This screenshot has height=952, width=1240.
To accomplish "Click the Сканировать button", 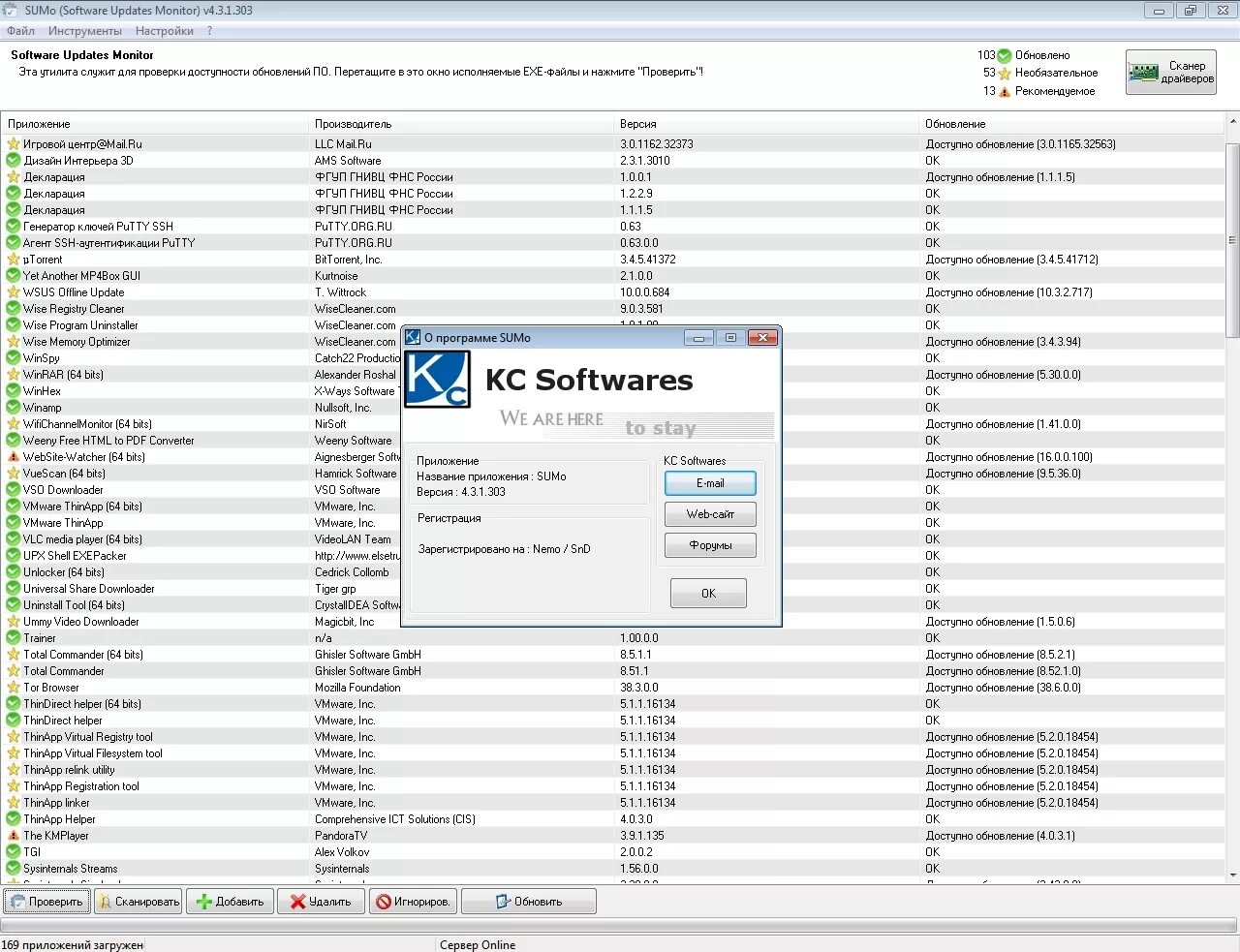I will 139,902.
